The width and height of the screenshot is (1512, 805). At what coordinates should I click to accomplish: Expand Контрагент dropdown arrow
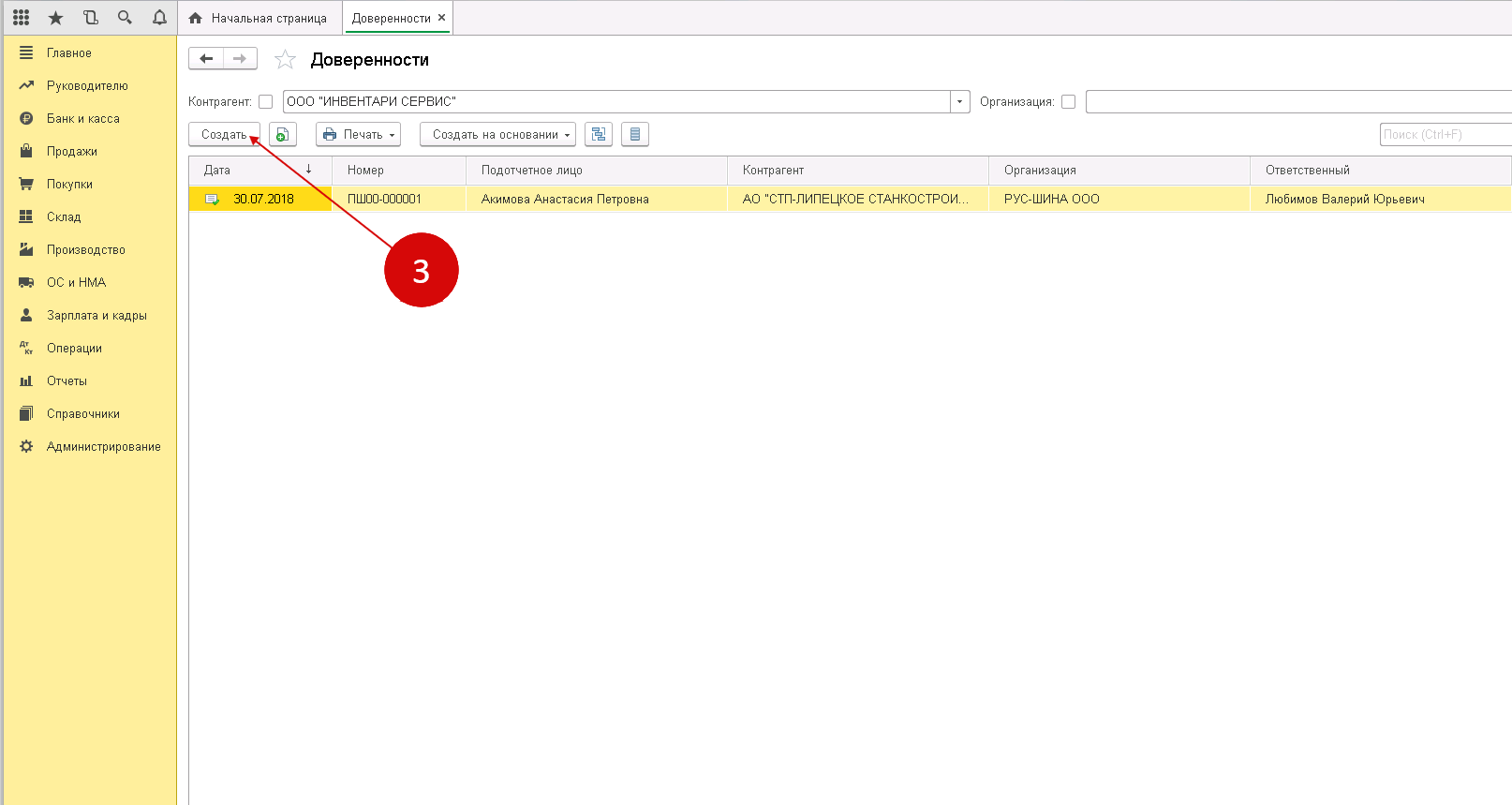pyautogui.click(x=960, y=101)
